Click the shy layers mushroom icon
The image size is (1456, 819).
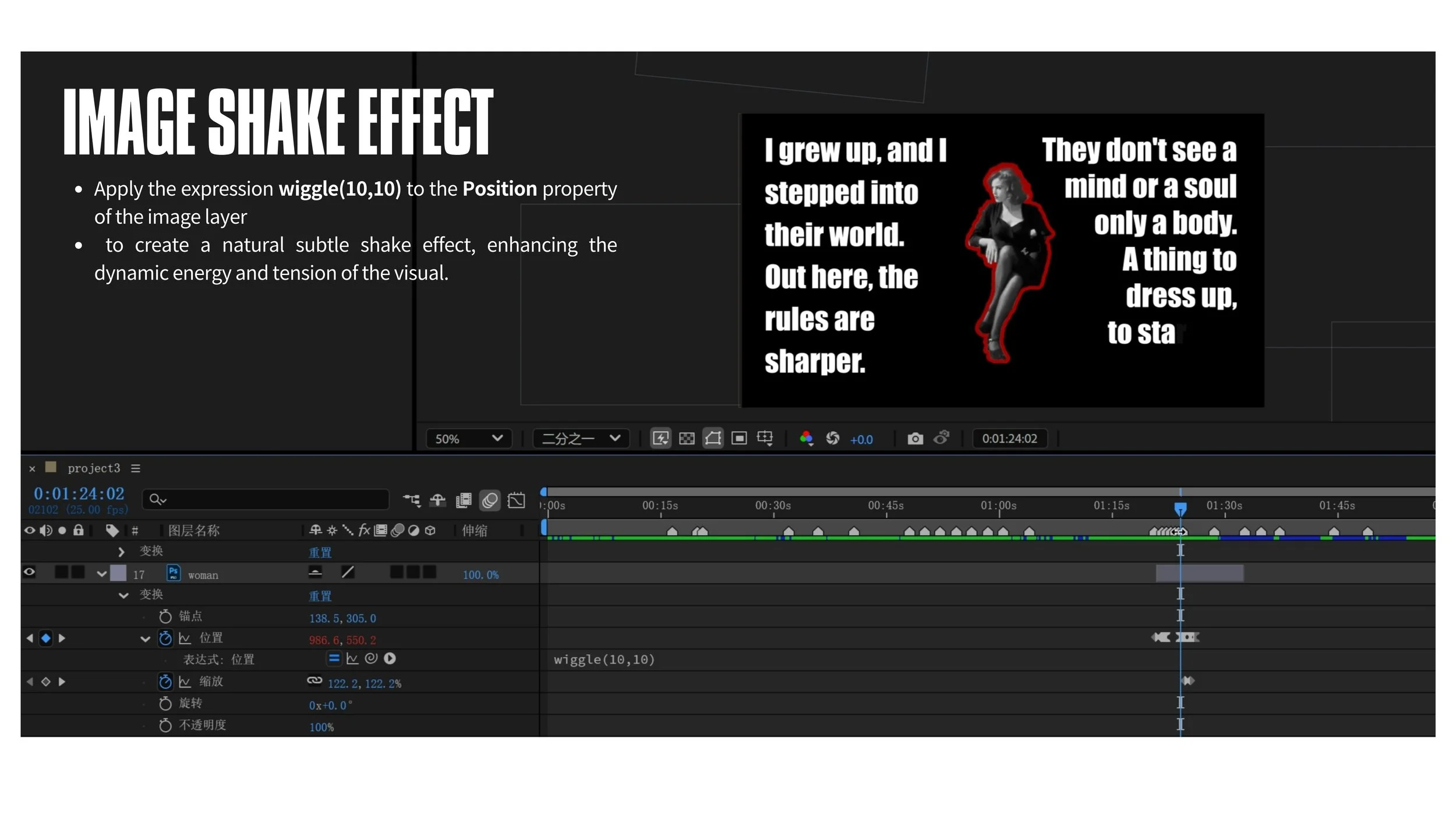437,500
